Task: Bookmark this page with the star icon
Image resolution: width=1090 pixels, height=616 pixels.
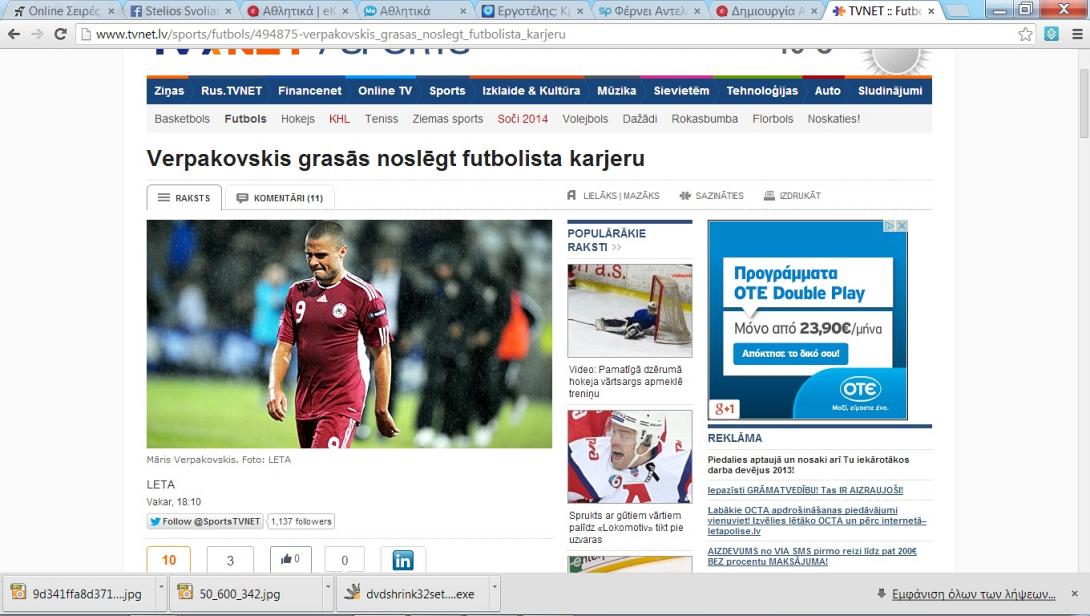Action: click(1025, 34)
